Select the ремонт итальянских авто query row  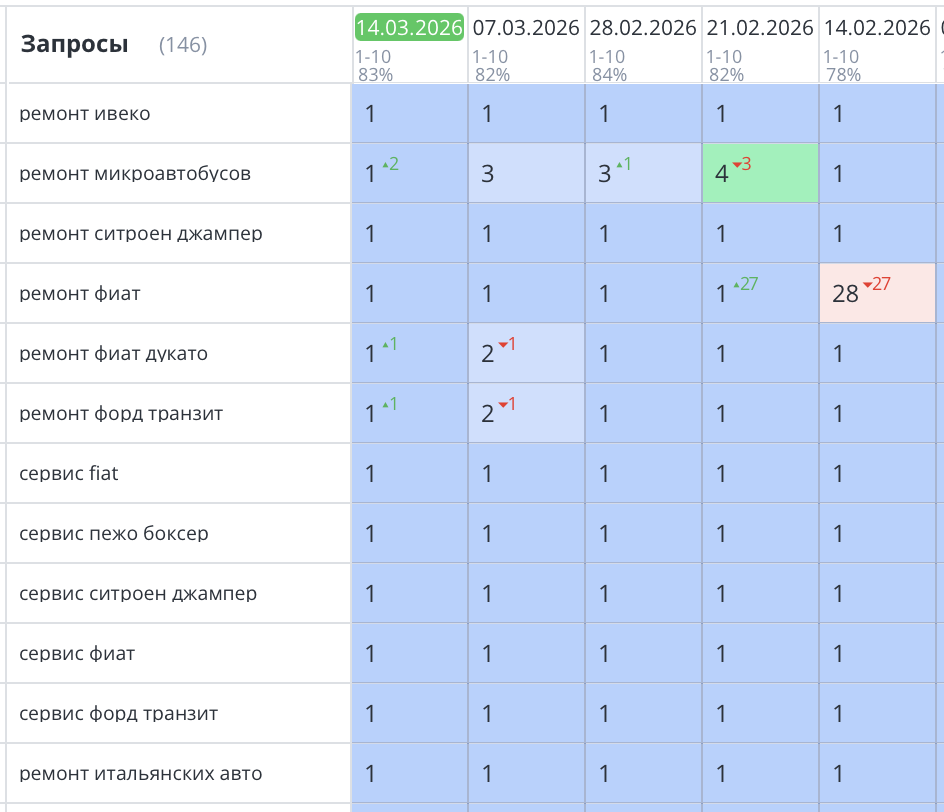[141, 774]
